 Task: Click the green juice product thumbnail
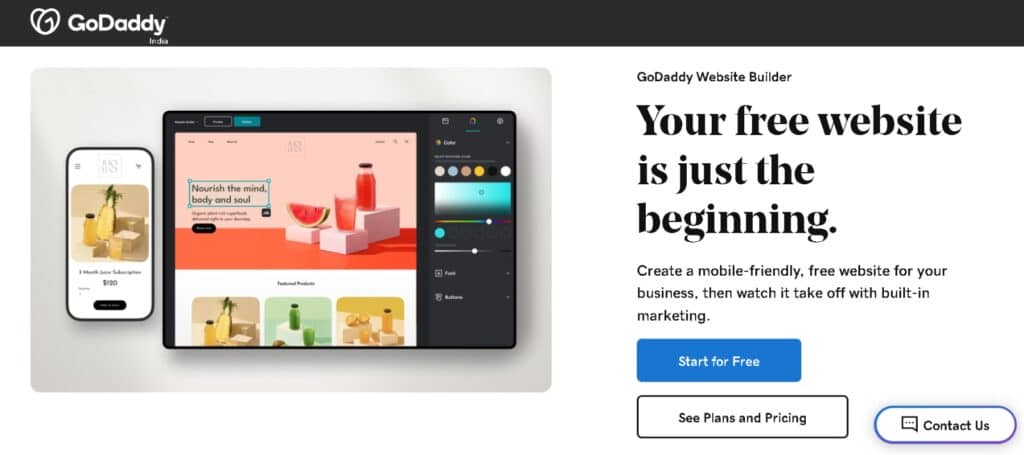coord(298,321)
